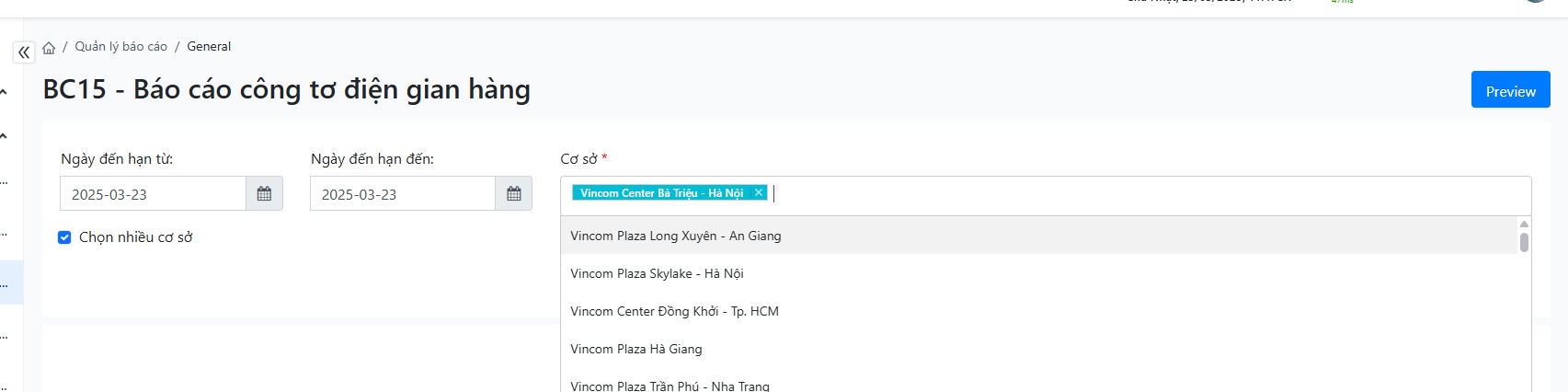
Task: Click the General breadcrumb item
Action: [209, 46]
